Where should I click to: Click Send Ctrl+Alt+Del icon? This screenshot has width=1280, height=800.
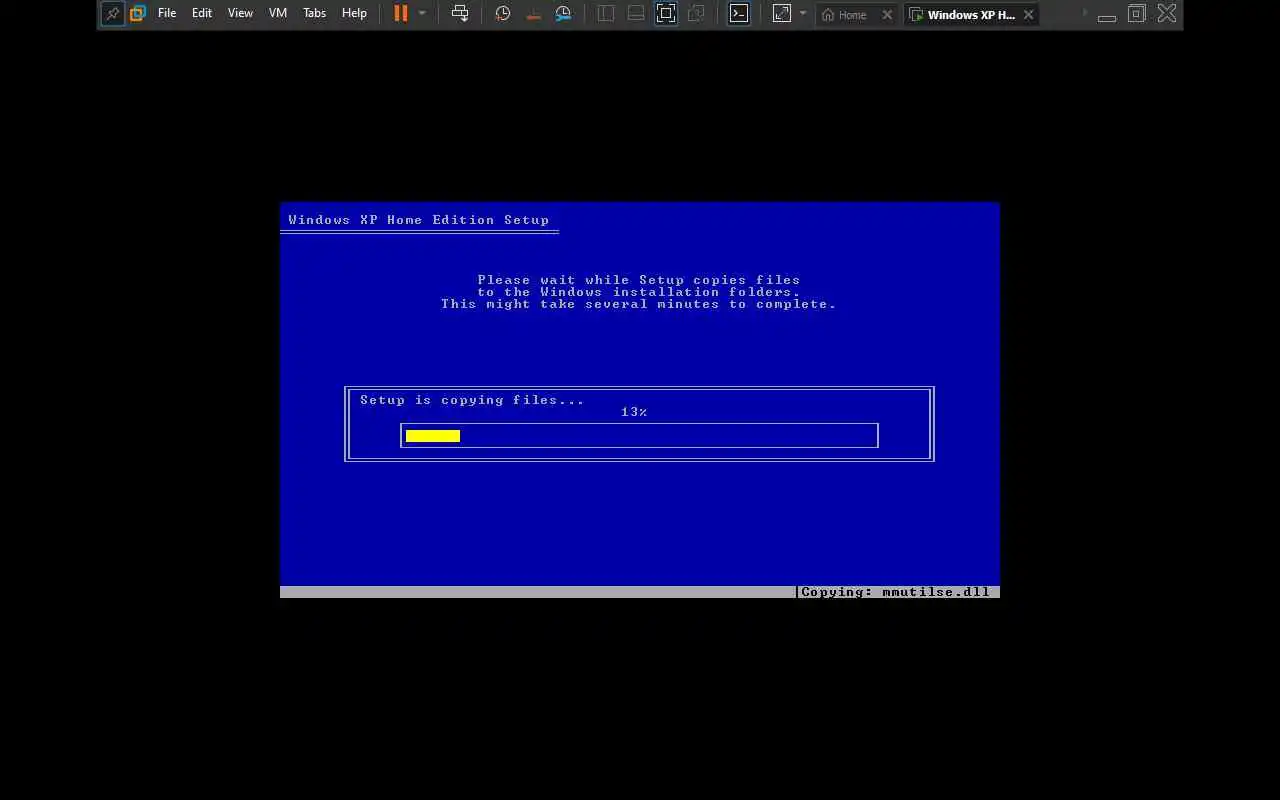460,14
